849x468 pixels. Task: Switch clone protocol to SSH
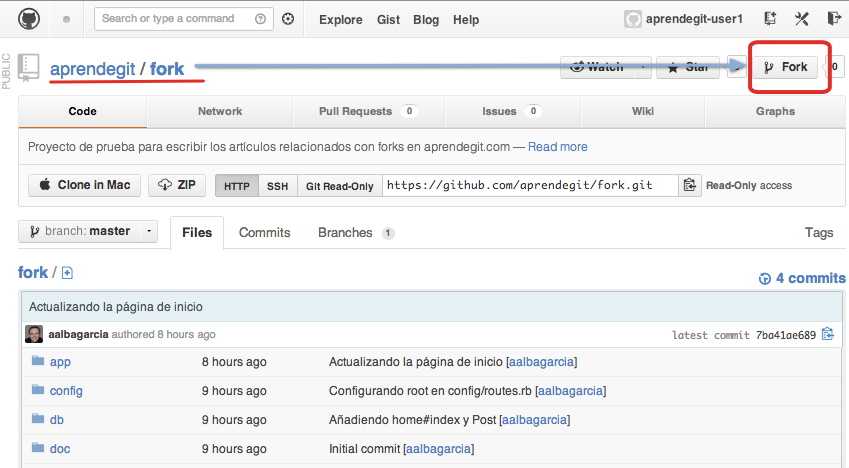(x=277, y=186)
